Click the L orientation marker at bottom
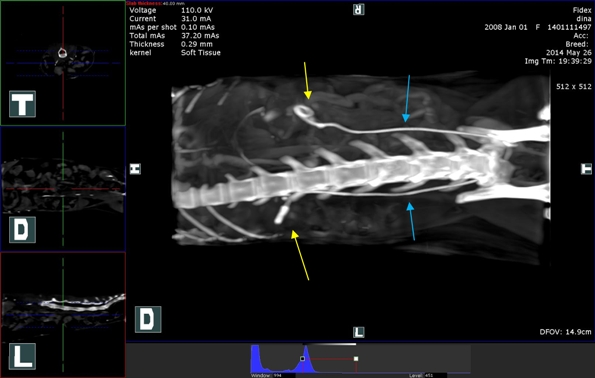Image resolution: width=595 pixels, height=378 pixels. tap(359, 332)
